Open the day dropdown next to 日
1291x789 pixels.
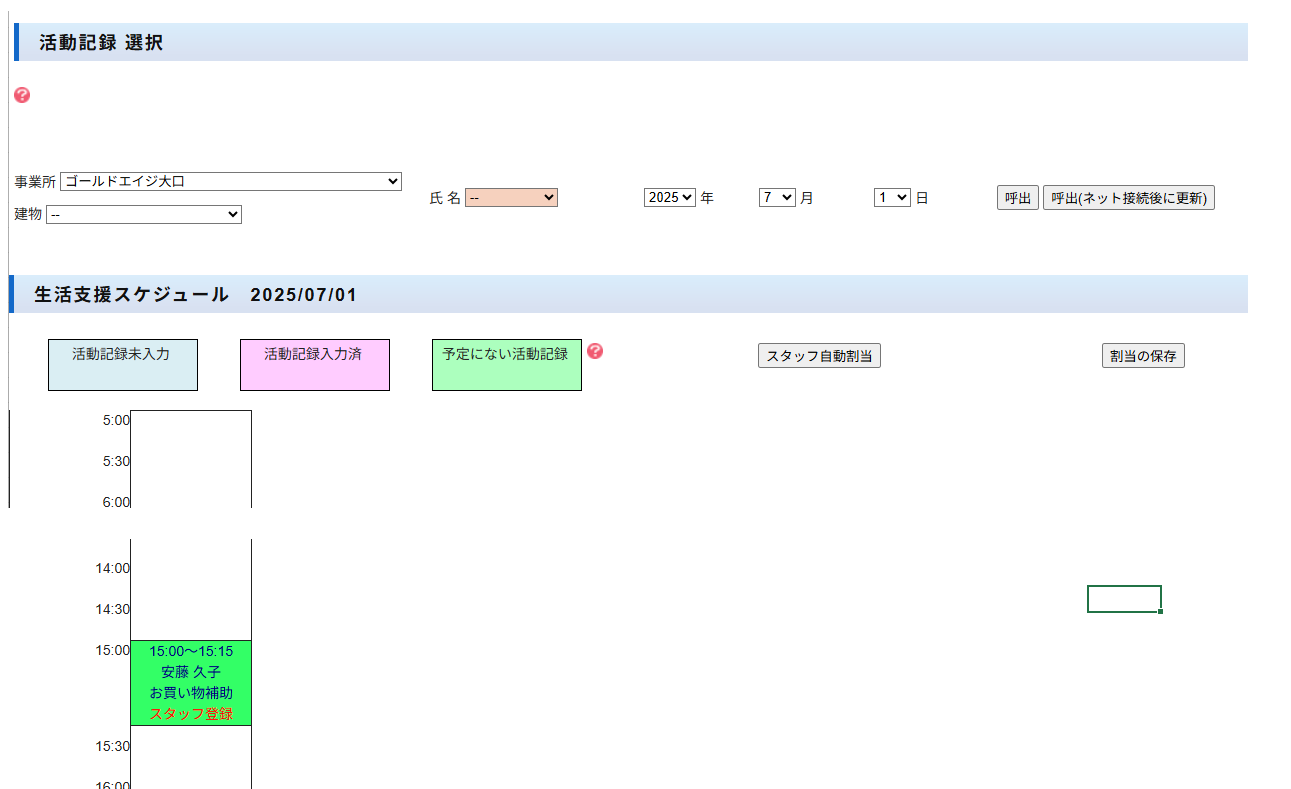click(891, 198)
